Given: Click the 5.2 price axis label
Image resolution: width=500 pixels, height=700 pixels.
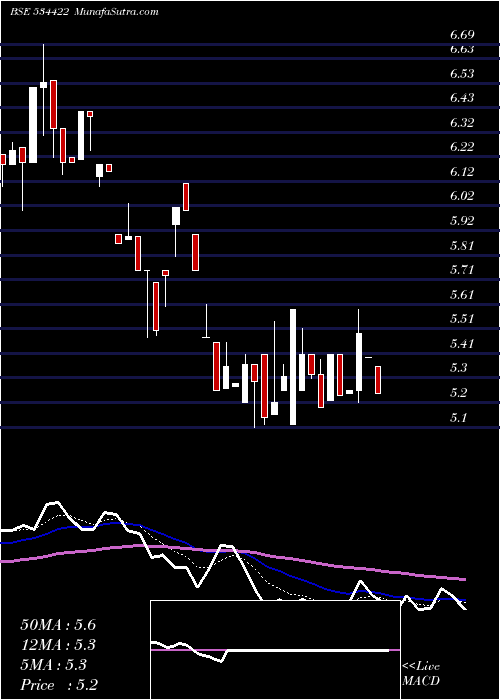Looking at the screenshot, I should 458,393.
